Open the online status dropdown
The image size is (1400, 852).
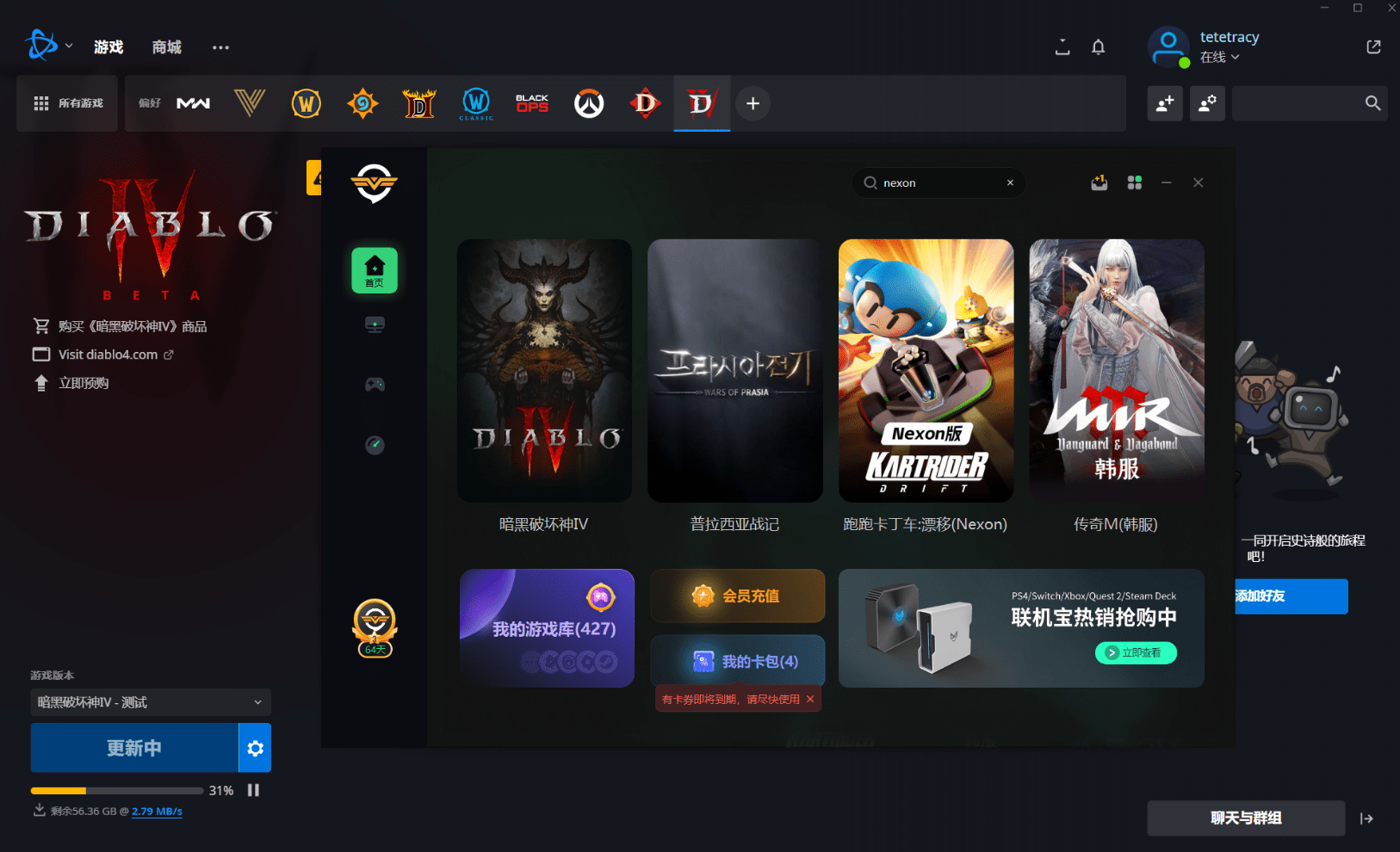click(x=1219, y=57)
